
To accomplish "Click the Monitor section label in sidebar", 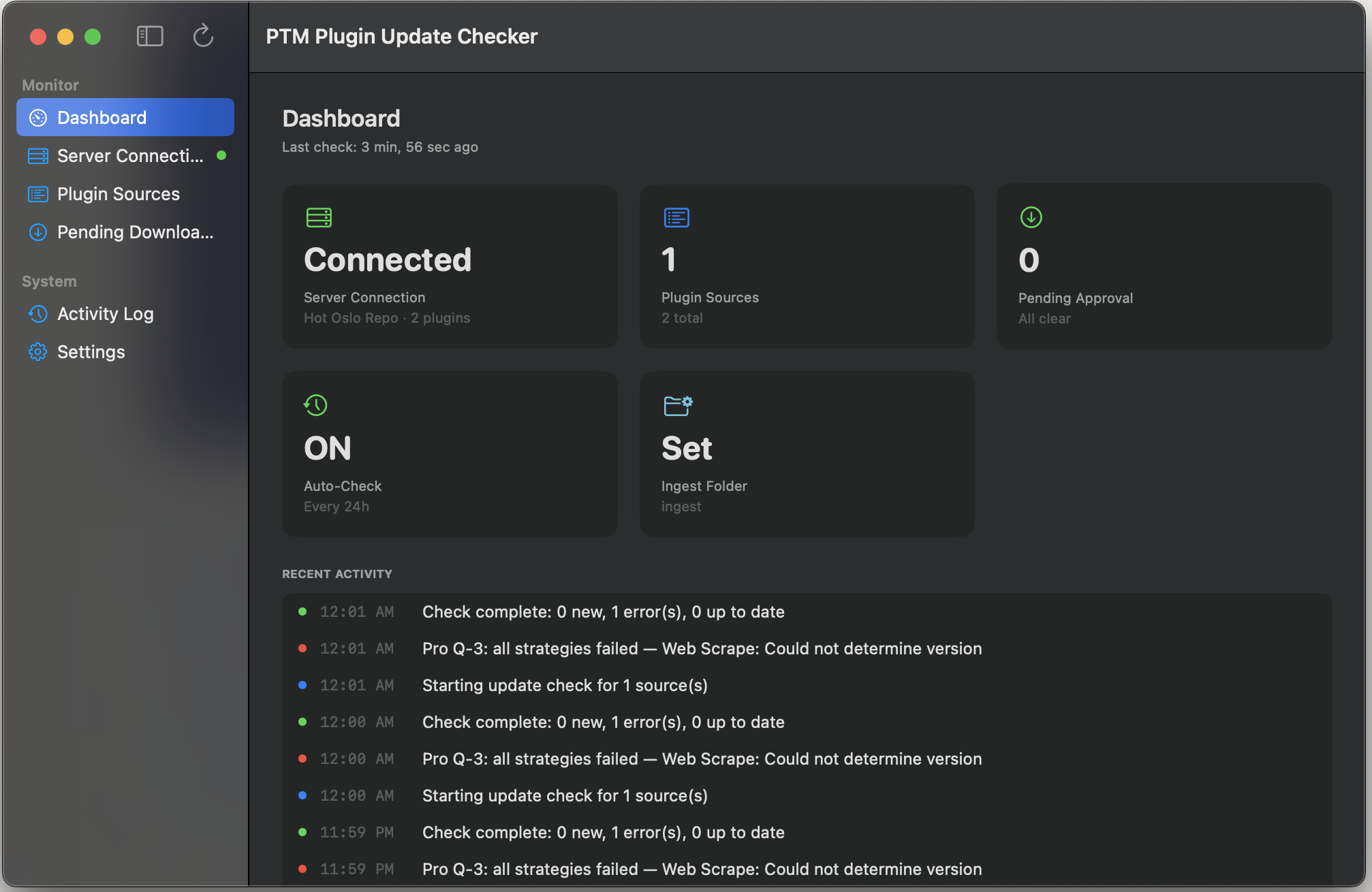I will click(x=50, y=85).
